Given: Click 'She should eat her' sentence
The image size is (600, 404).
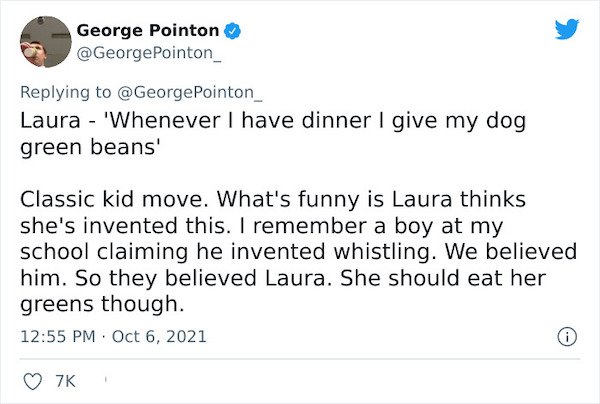Looking at the screenshot, I should tap(443, 278).
